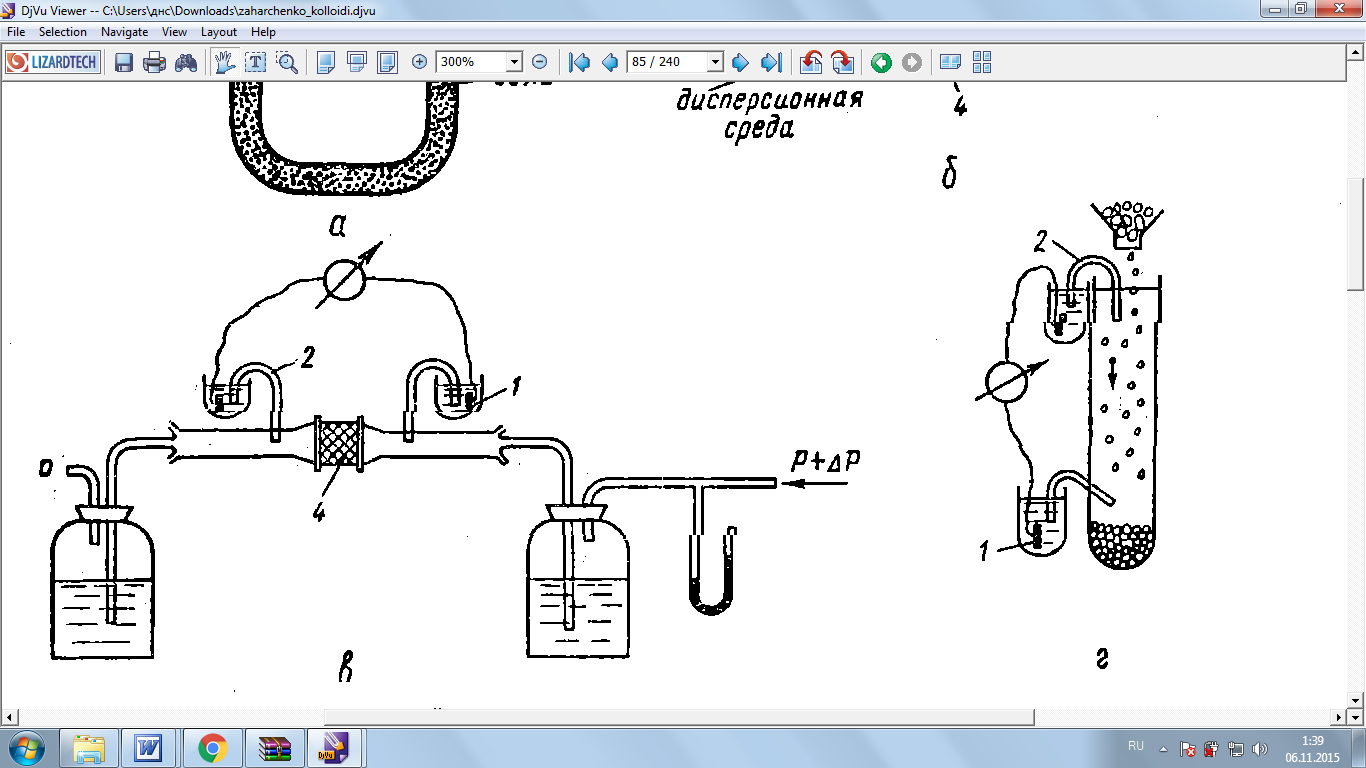Rotate the page counterclockwise
1366x768 pixels.
[811, 62]
